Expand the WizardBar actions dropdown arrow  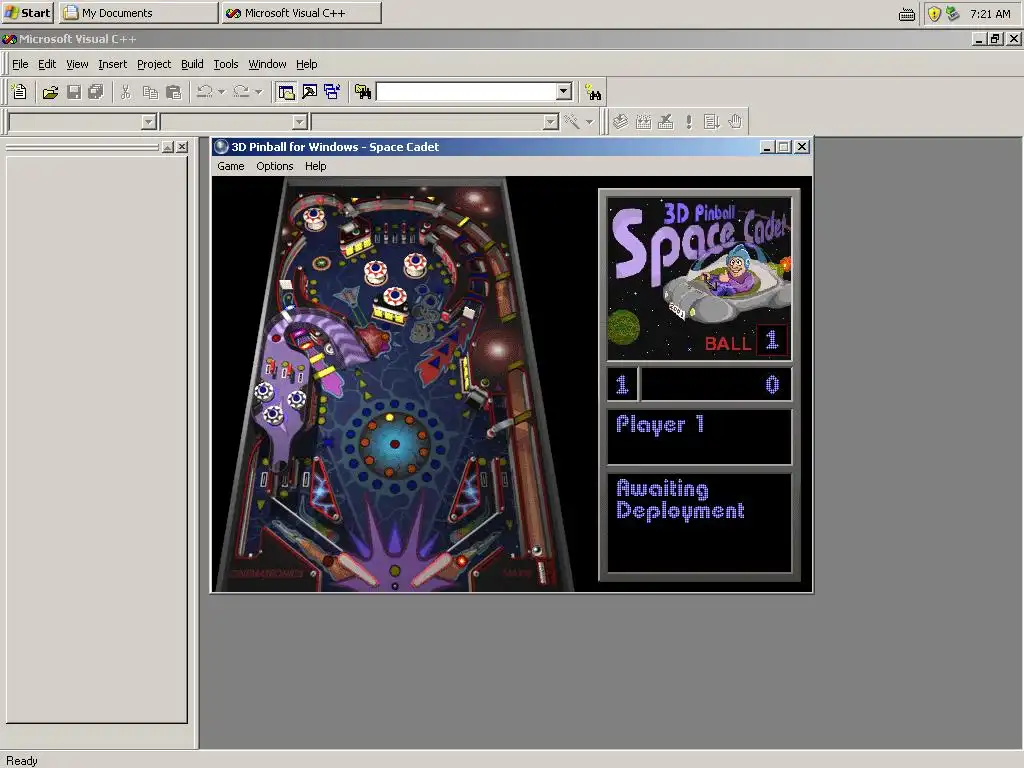click(589, 121)
